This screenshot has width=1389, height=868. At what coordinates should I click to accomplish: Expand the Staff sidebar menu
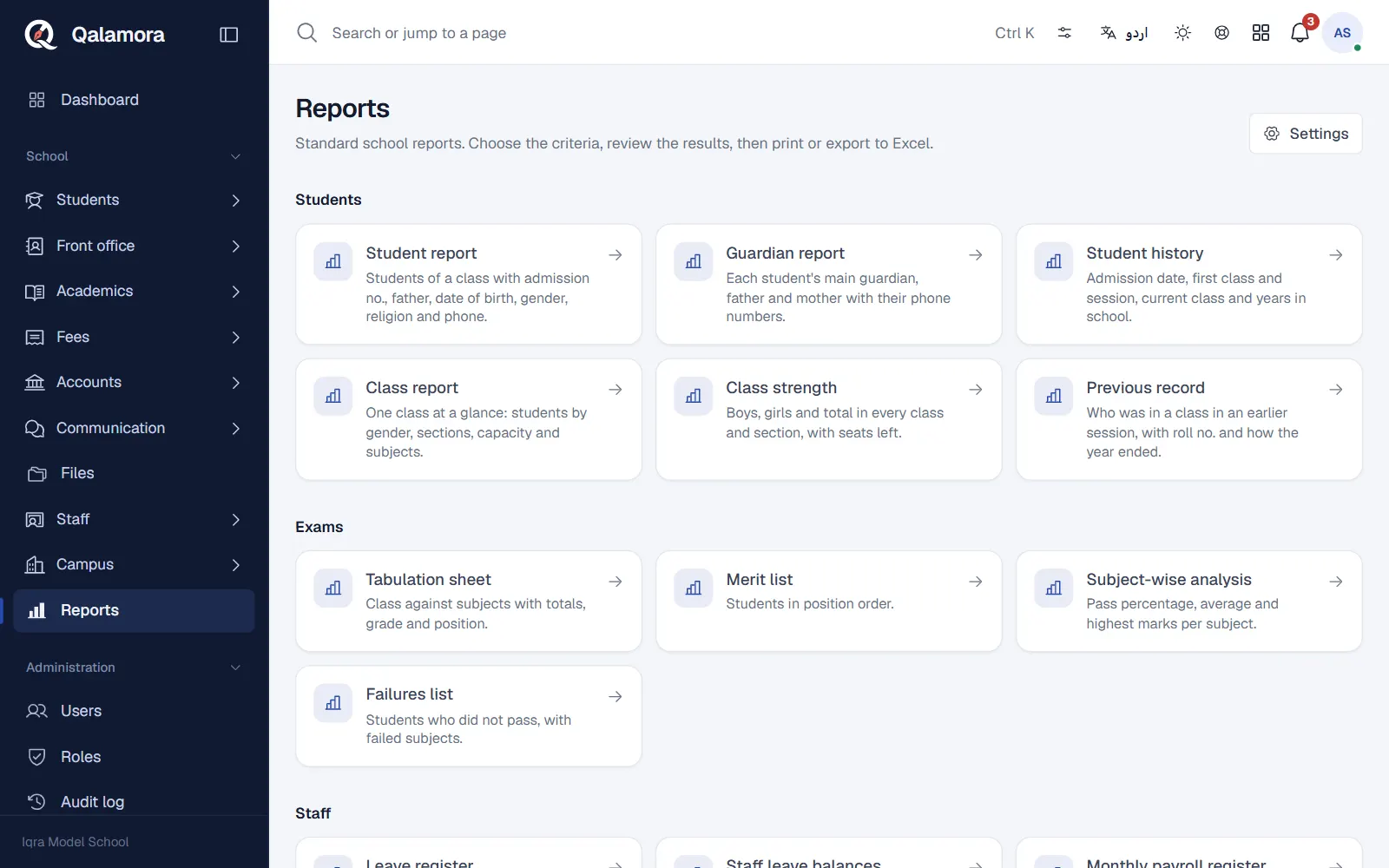pos(135,519)
